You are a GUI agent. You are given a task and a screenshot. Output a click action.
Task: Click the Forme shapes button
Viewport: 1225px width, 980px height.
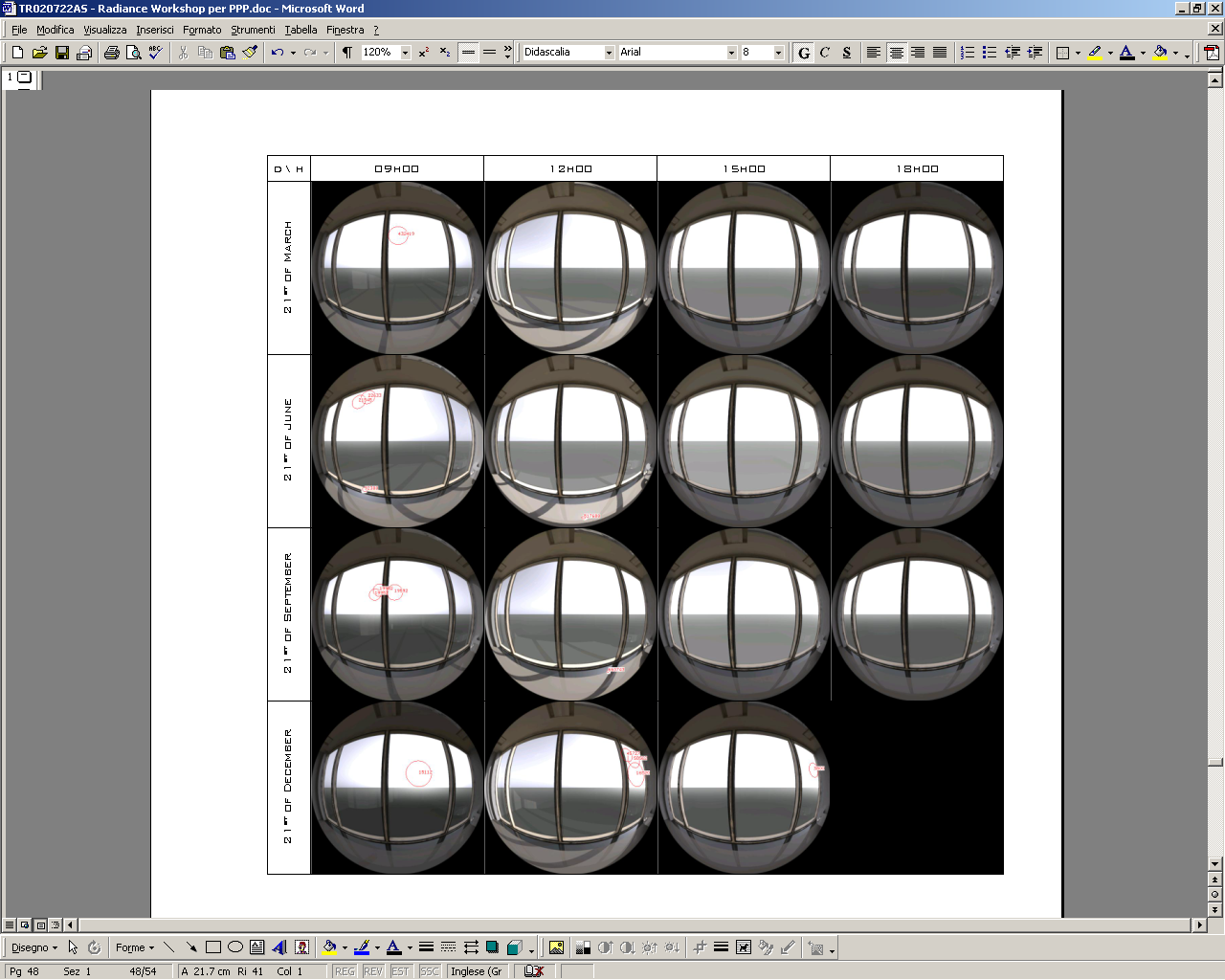tap(134, 947)
